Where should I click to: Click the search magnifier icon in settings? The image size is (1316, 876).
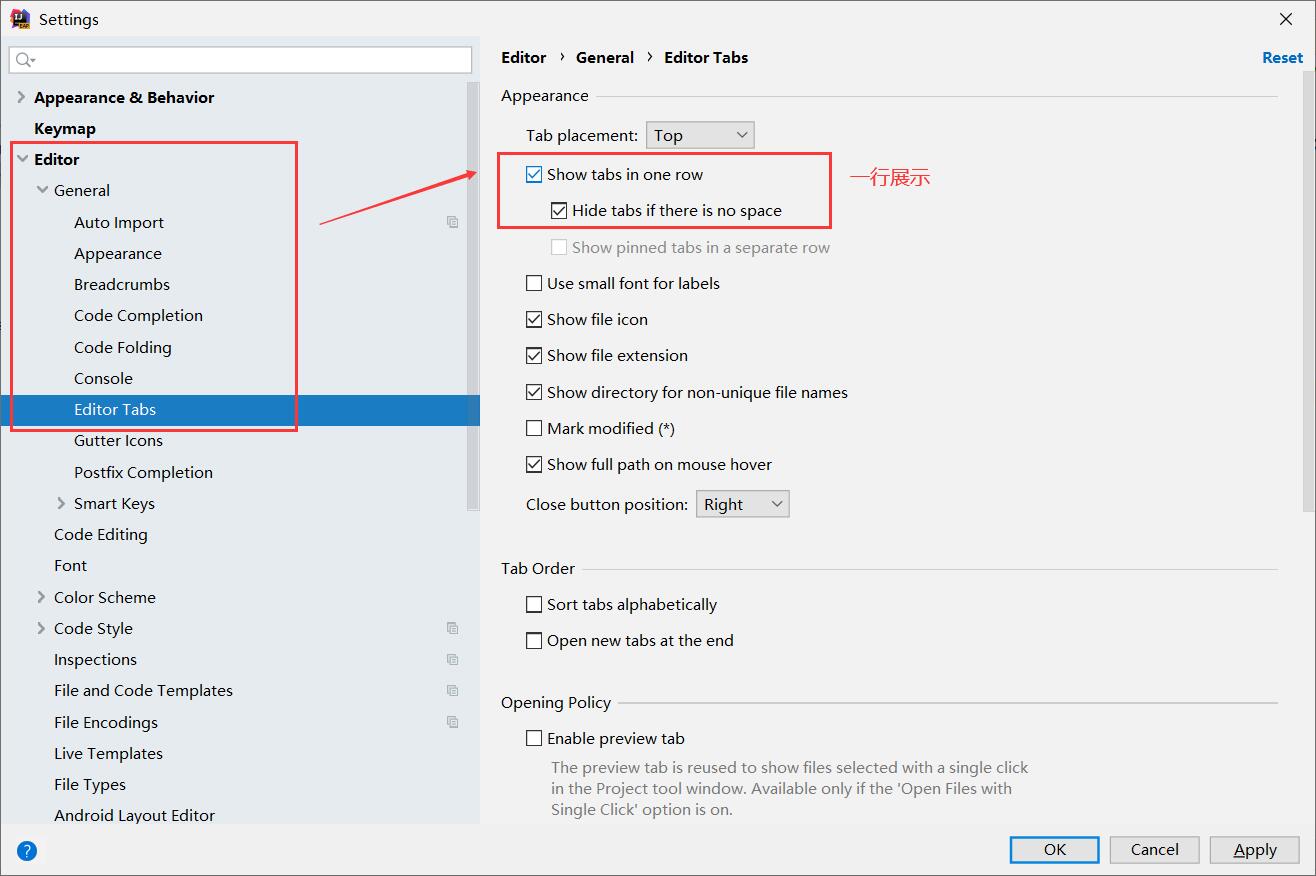click(x=24, y=60)
